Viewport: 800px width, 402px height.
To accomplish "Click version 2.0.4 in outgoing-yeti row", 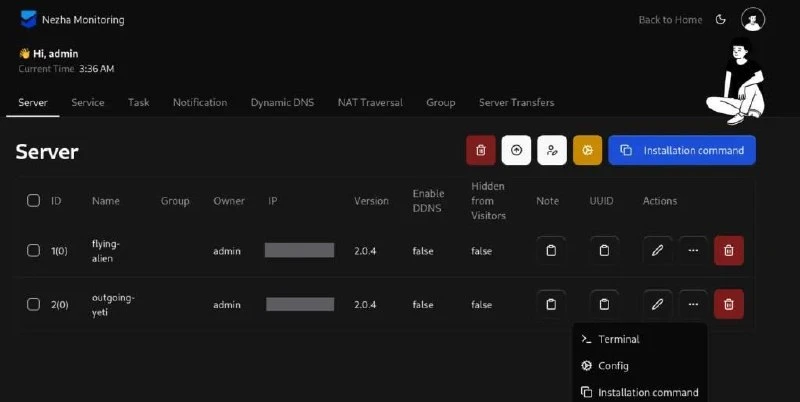I will coord(365,305).
